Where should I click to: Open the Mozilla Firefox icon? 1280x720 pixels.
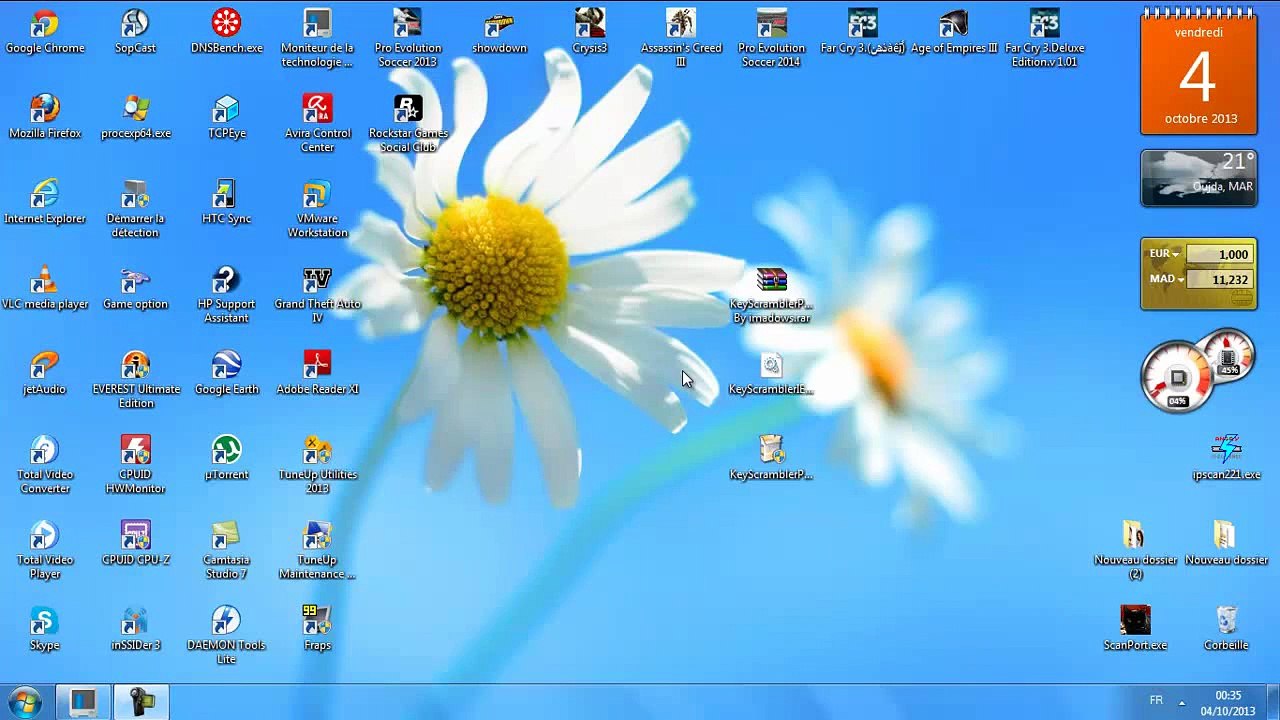click(x=45, y=116)
